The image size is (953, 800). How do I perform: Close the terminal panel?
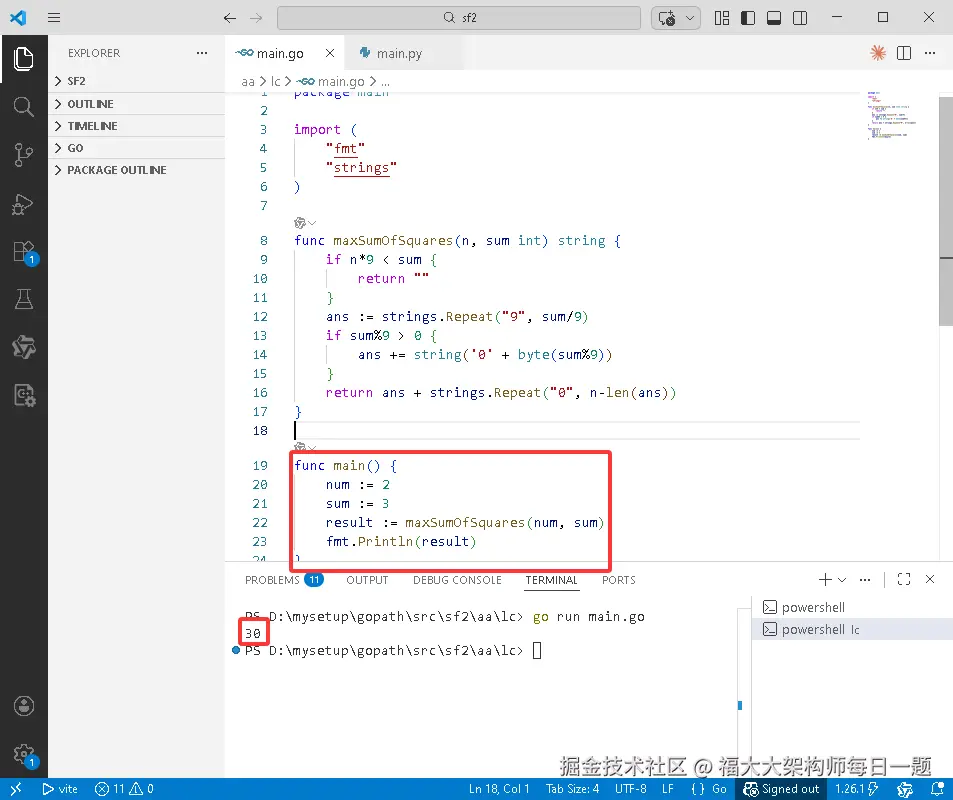(930, 579)
